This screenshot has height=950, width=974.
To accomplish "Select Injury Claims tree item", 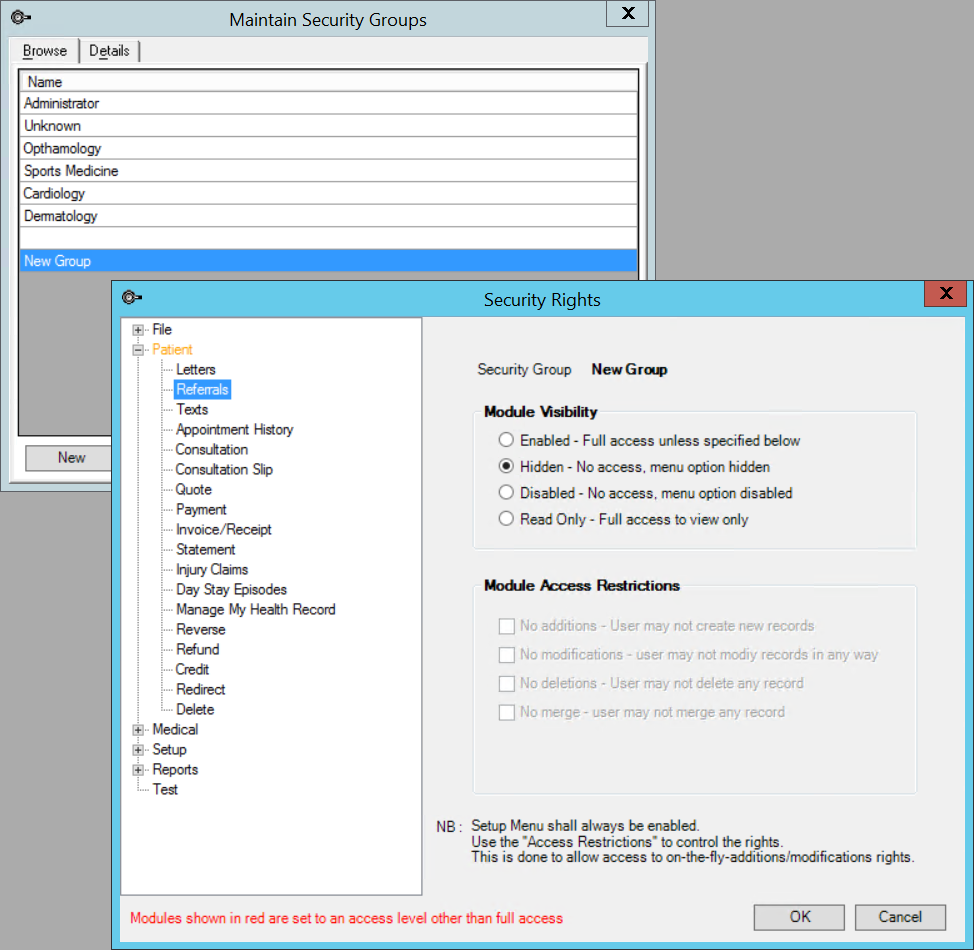I will (x=212, y=570).
